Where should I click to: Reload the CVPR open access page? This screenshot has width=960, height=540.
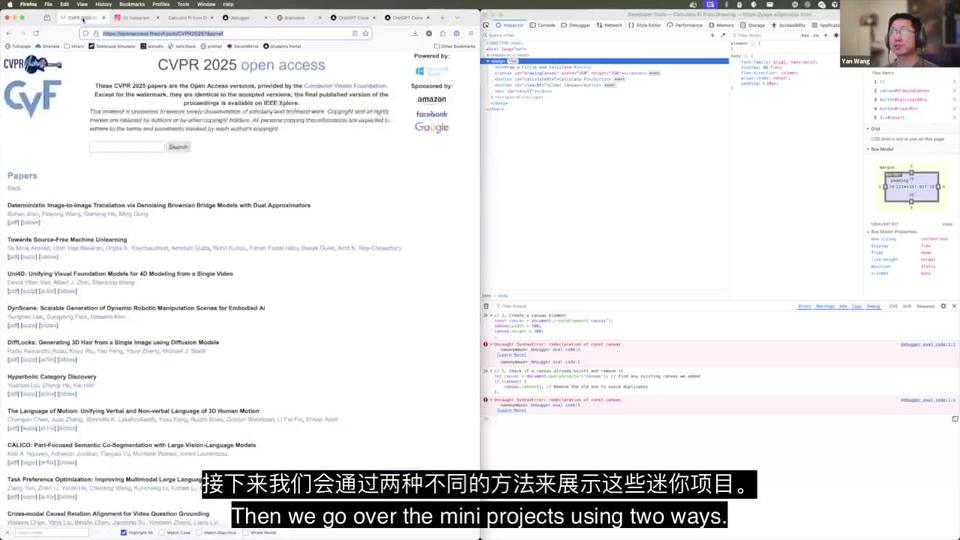click(x=36, y=33)
